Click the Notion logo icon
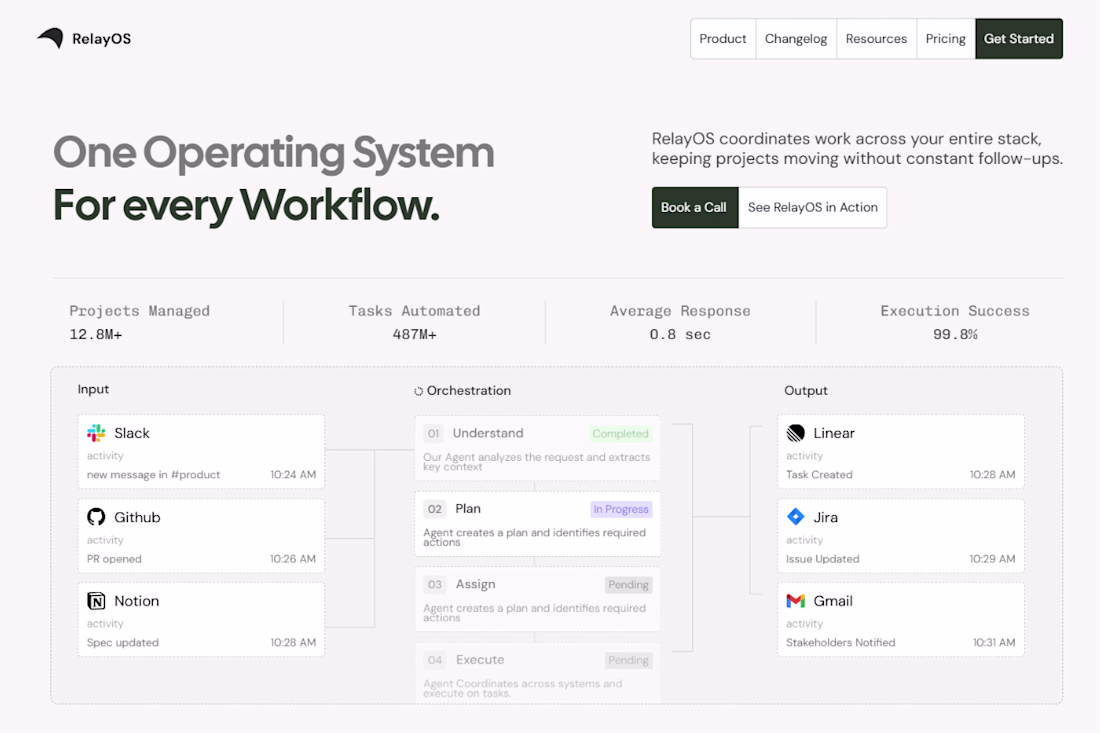This screenshot has height=733, width=1100. click(x=96, y=600)
